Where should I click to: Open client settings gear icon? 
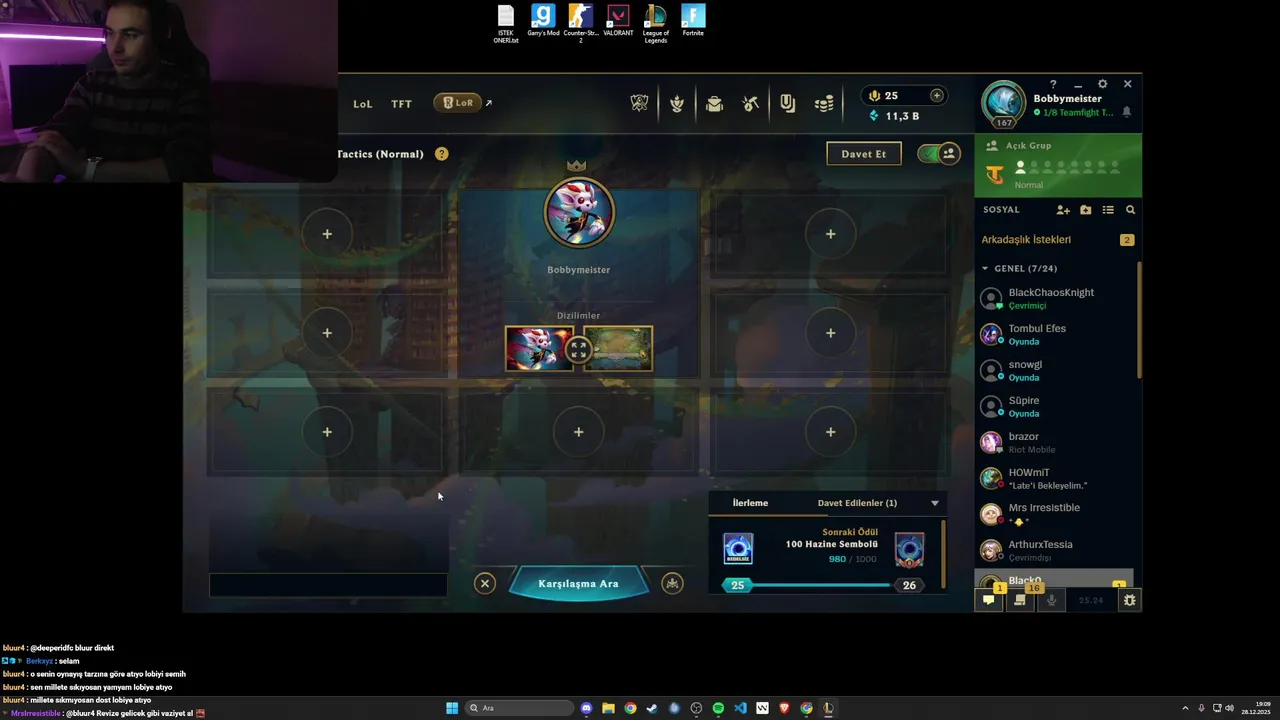1102,85
